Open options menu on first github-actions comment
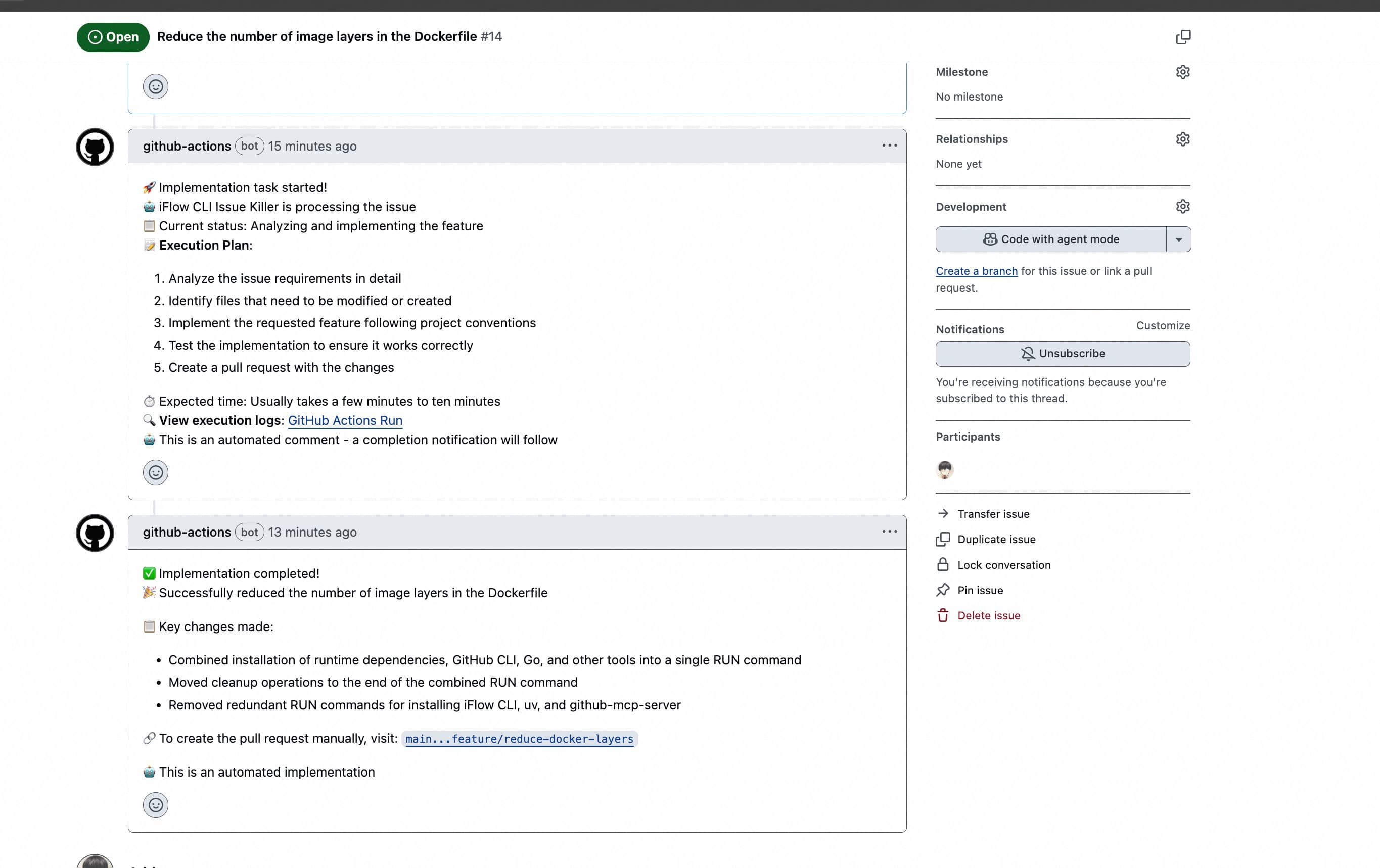 click(889, 146)
